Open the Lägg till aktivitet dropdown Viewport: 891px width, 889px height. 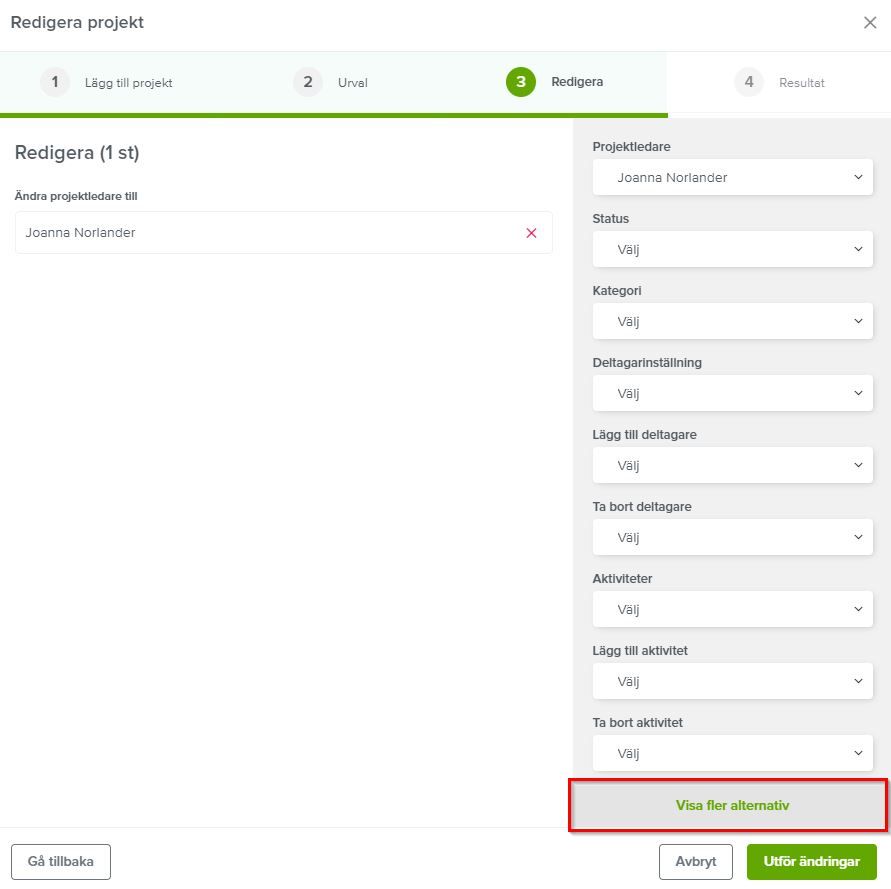(732, 681)
